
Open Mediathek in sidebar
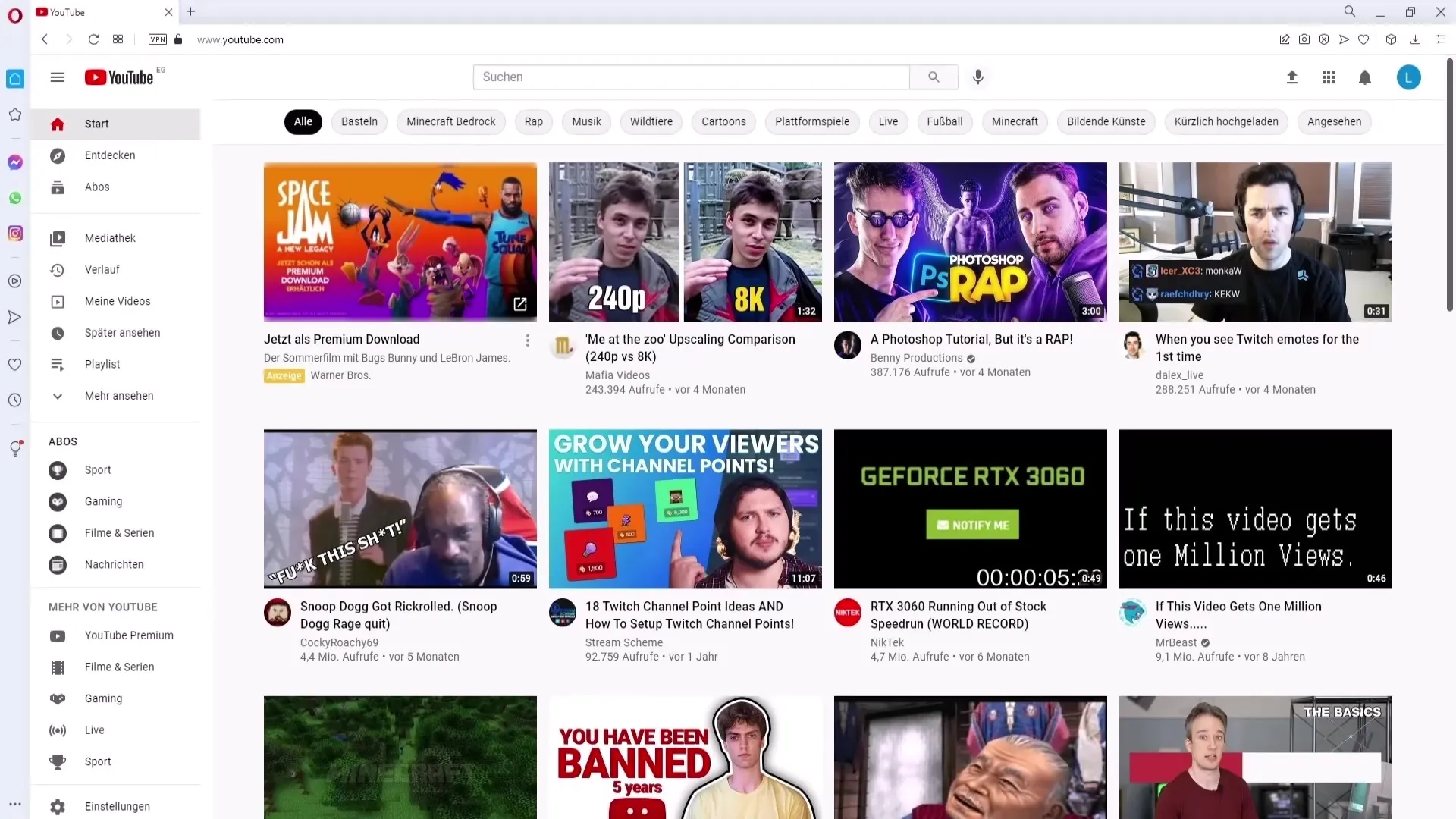click(115, 238)
